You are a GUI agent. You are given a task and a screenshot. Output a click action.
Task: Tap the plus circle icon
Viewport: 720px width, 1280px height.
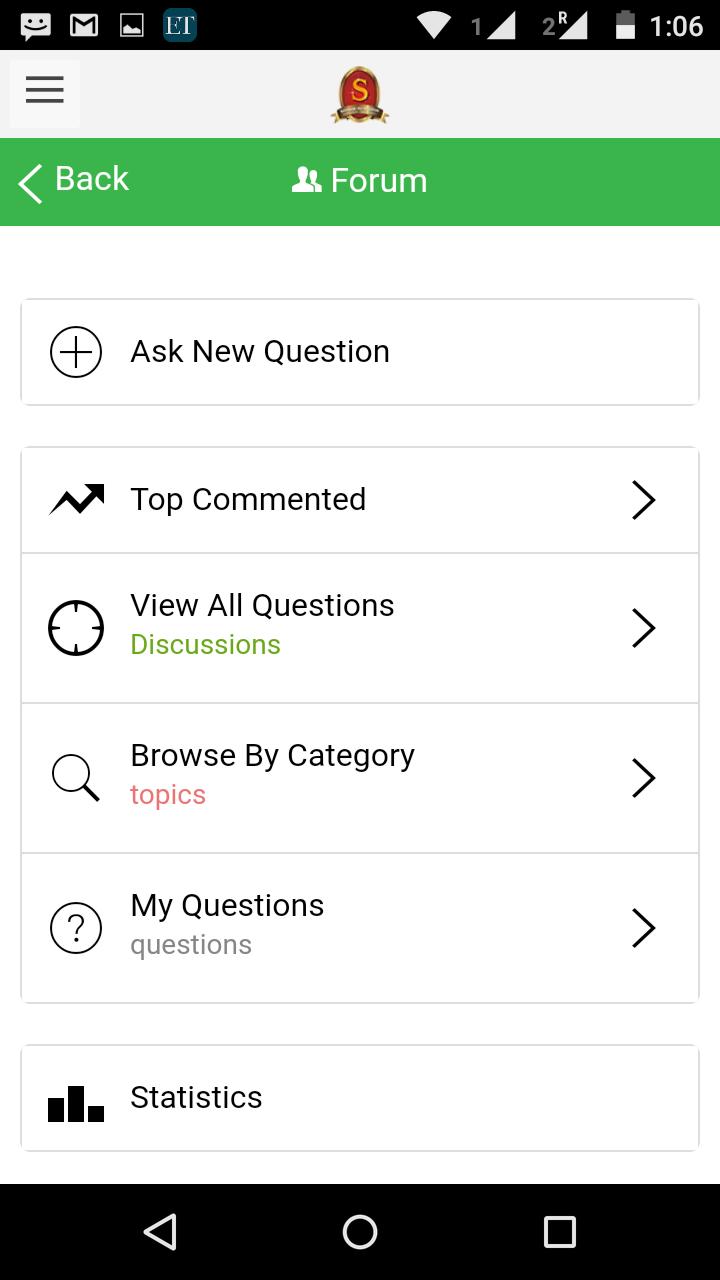(76, 352)
